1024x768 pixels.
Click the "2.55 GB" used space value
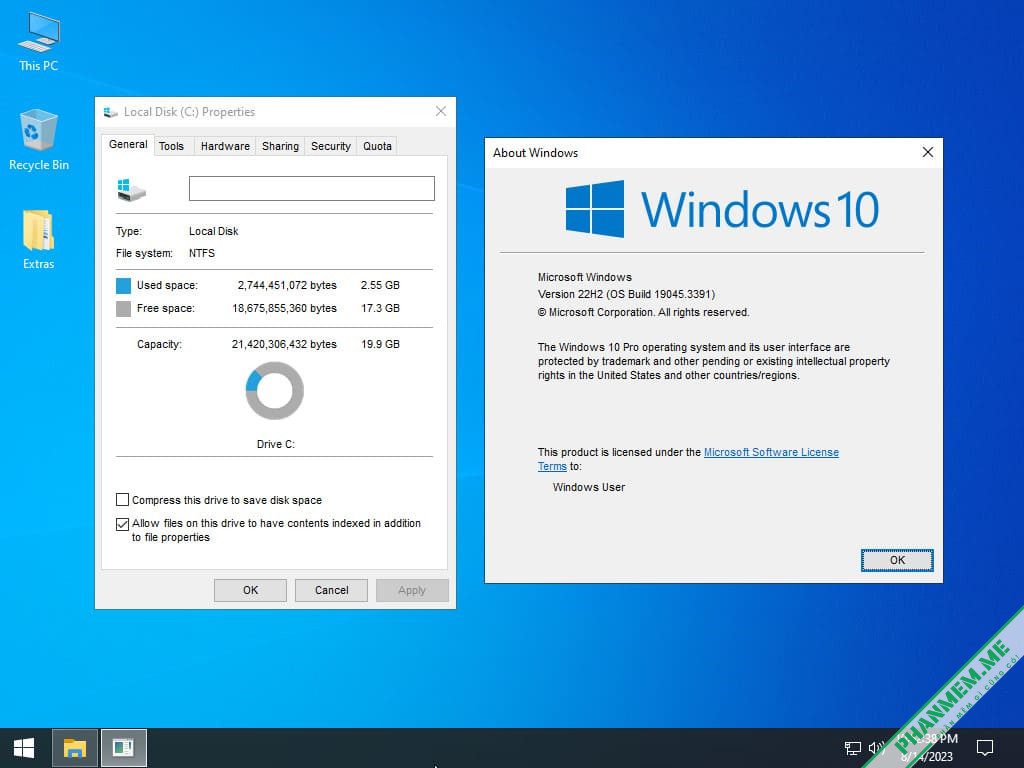(380, 285)
